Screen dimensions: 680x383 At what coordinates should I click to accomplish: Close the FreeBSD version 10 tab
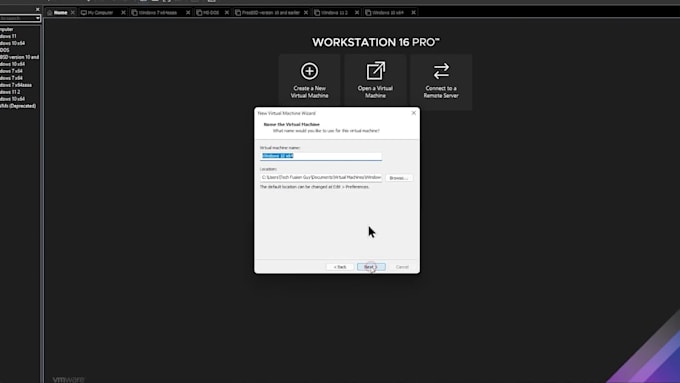point(306,13)
